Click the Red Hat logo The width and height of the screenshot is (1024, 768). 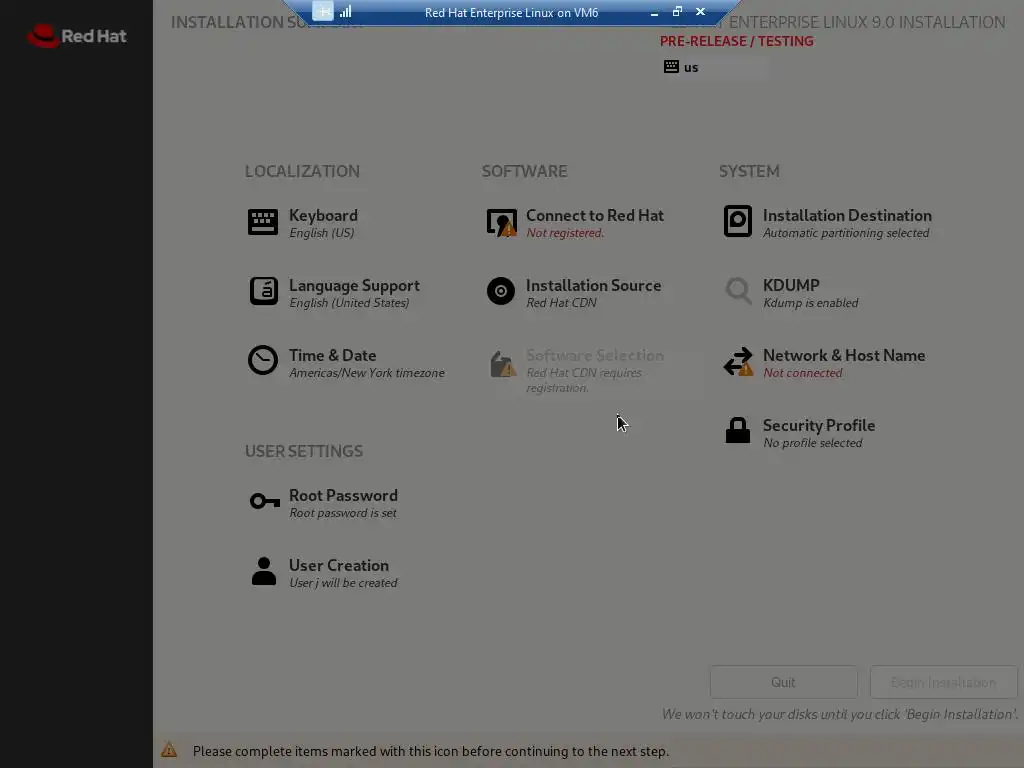[76, 36]
